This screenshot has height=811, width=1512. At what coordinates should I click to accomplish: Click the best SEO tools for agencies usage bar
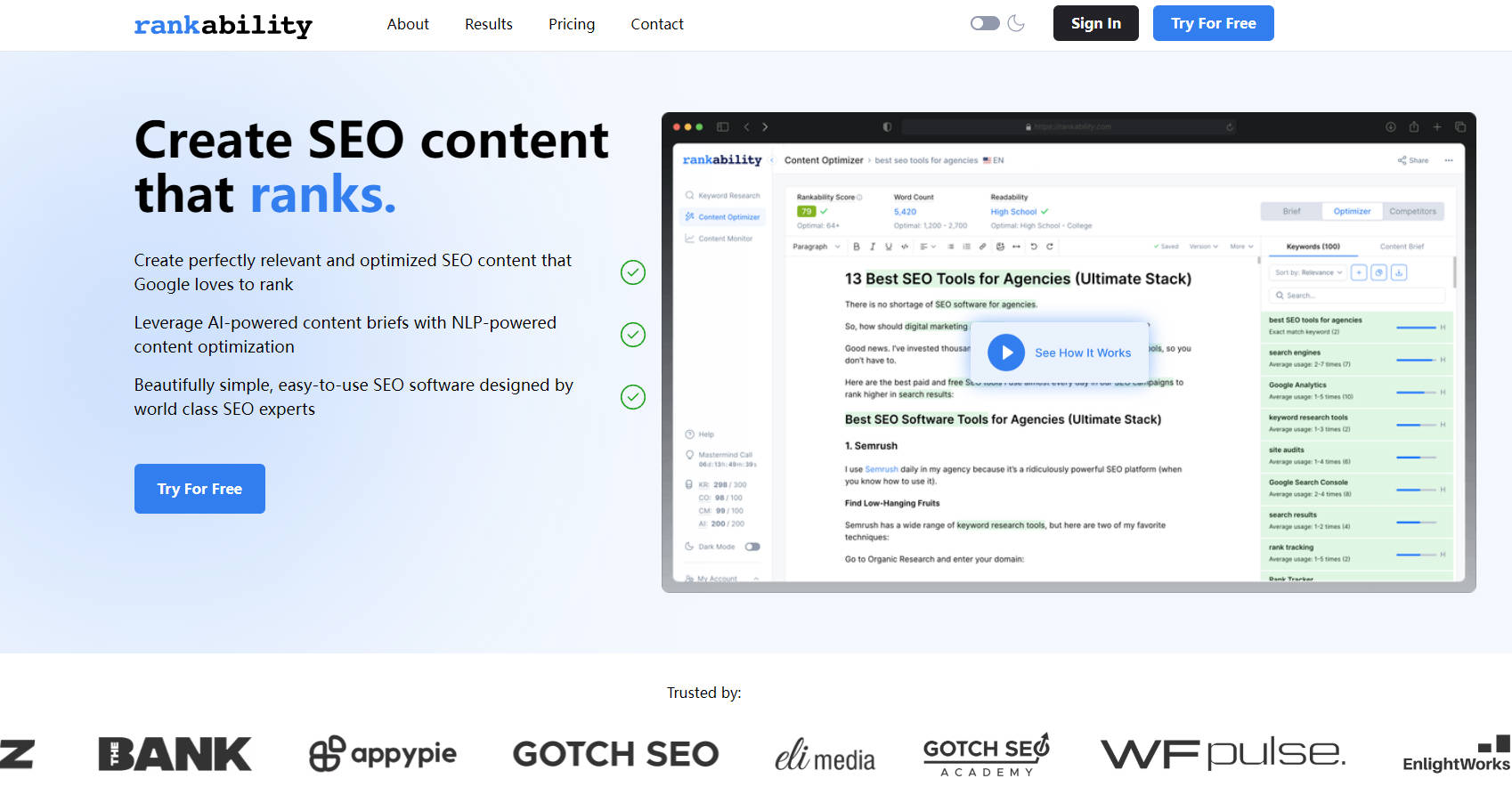pyautogui.click(x=1416, y=327)
